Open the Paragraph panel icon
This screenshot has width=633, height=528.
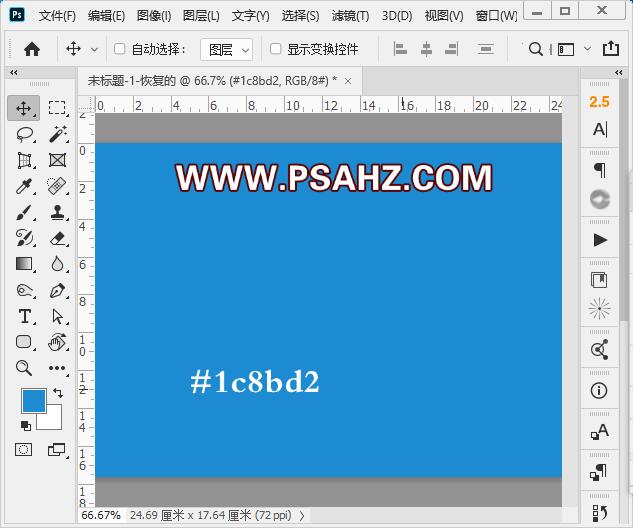[x=600, y=170]
